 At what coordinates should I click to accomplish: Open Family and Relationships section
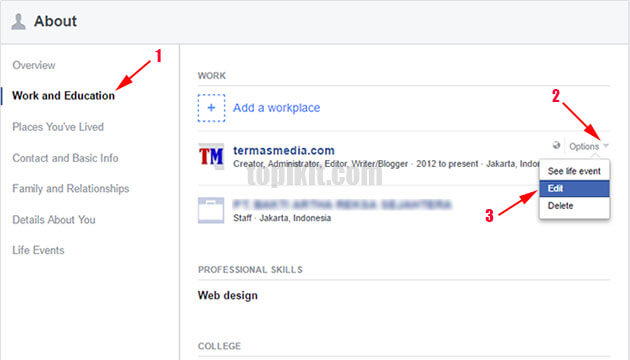point(71,188)
